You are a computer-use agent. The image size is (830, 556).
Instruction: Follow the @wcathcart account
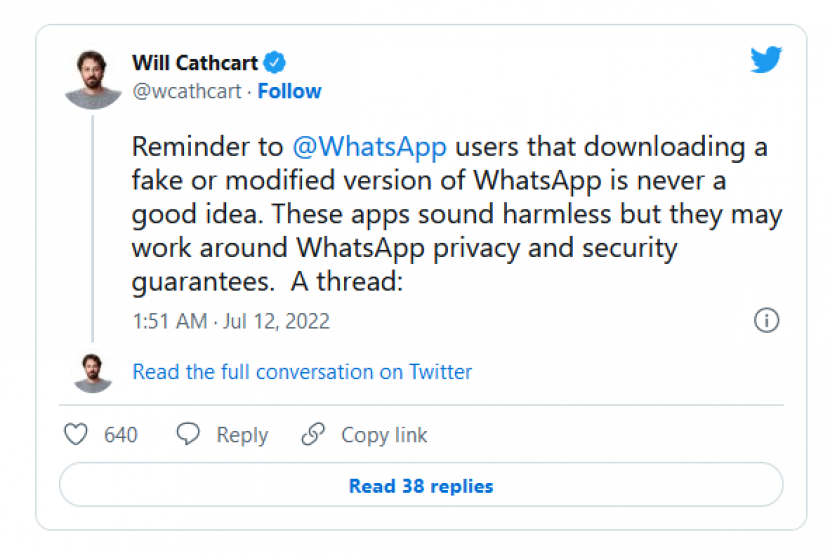point(289,91)
